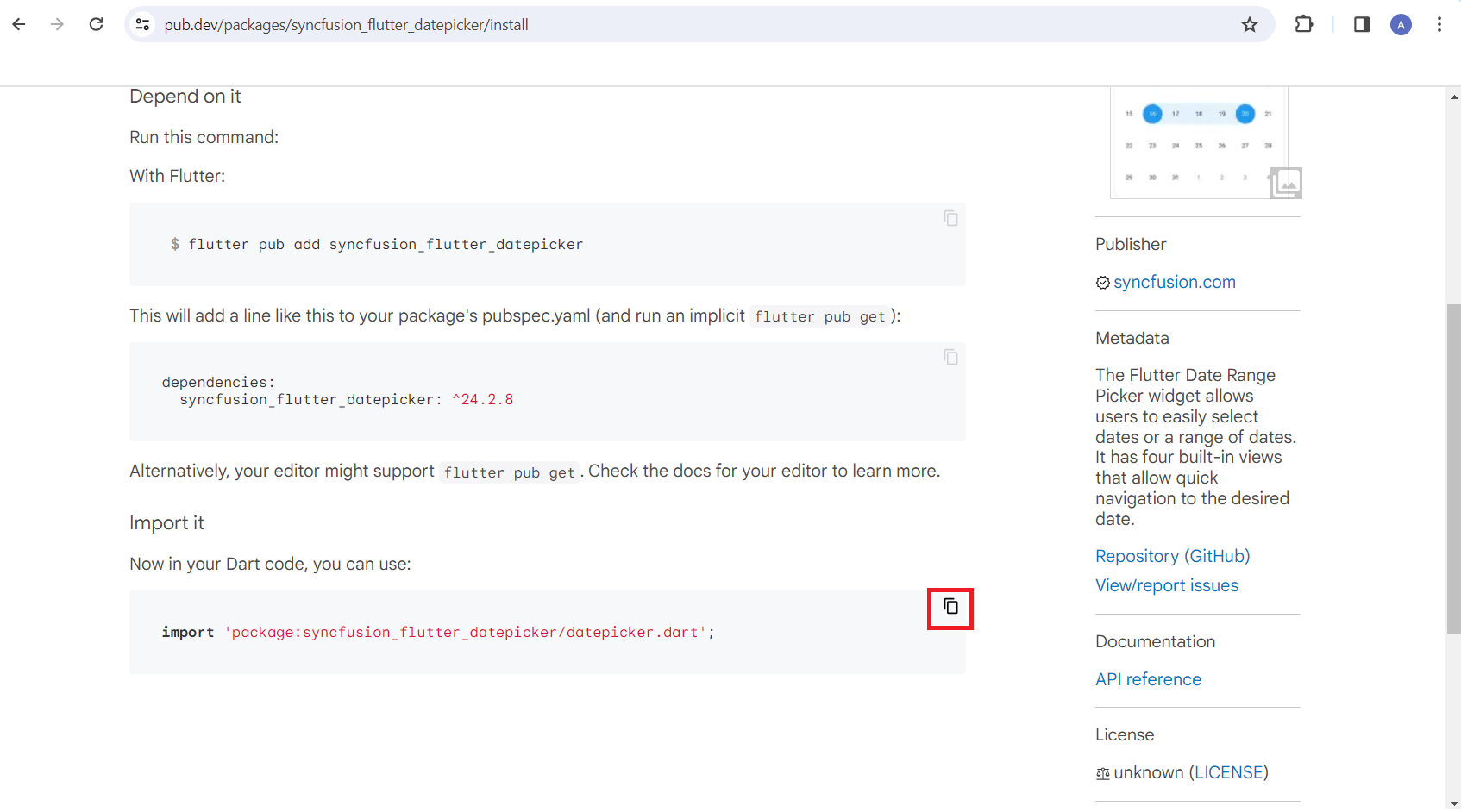Screen dimensions: 1461x812
Task: Copy the flutter pub add command
Action: [x=950, y=218]
